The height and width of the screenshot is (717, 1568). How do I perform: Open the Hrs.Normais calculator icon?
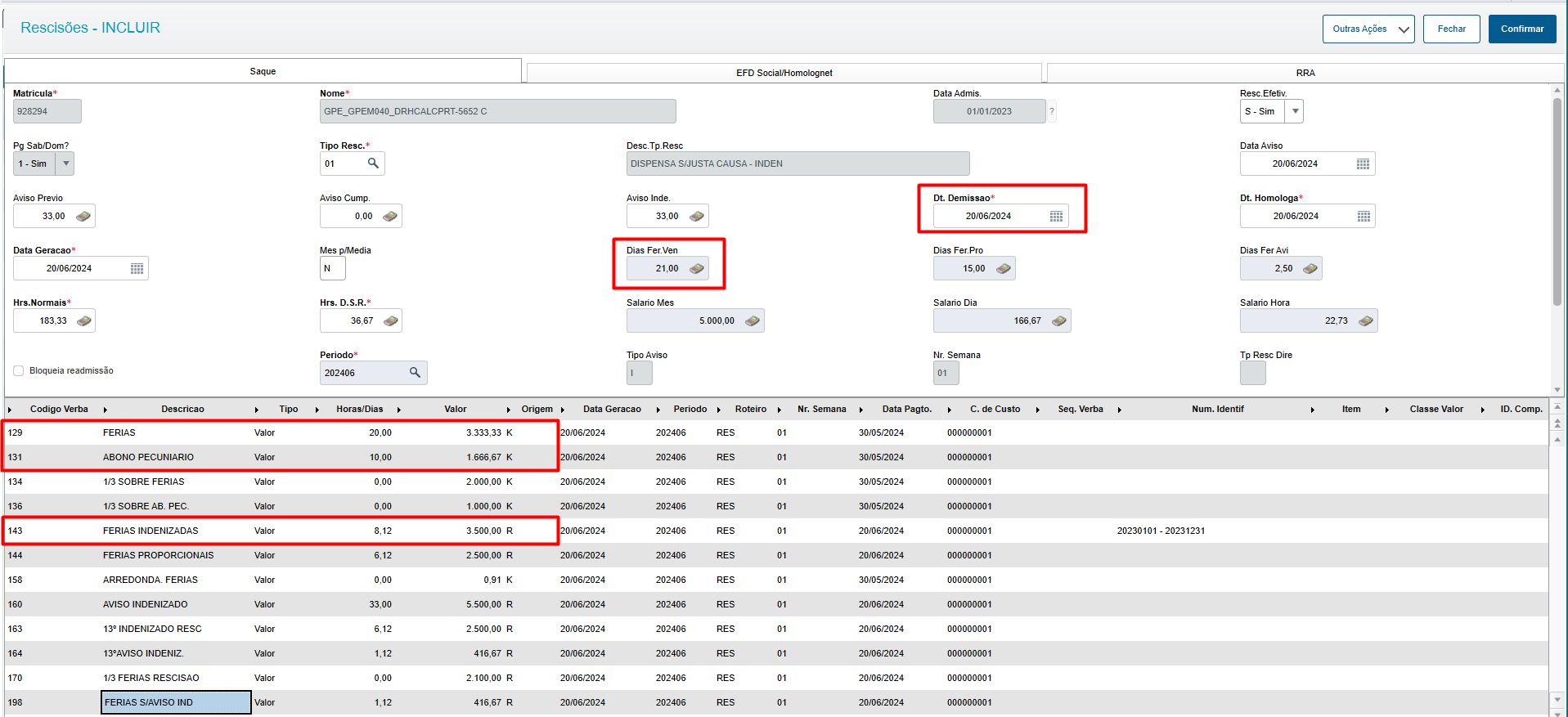(x=83, y=321)
